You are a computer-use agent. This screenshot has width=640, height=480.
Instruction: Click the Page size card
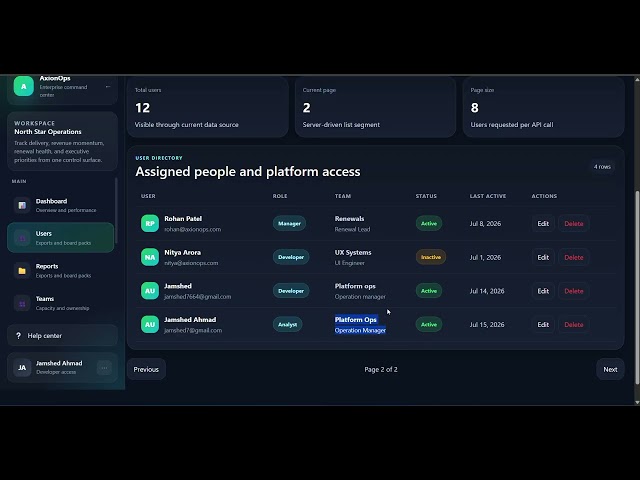click(x=543, y=107)
